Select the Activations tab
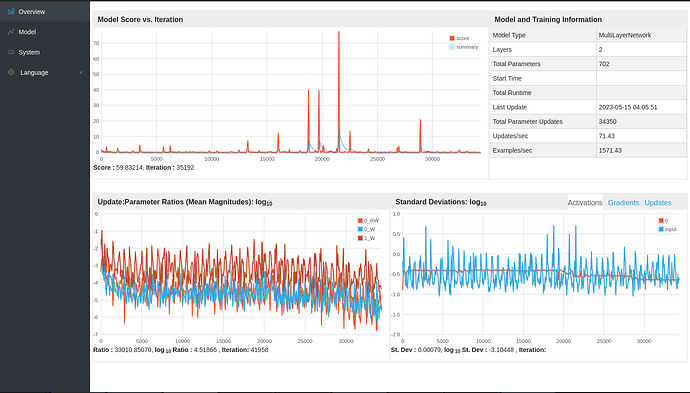Screen dimensions: 690x393 pyautogui.click(x=585, y=202)
